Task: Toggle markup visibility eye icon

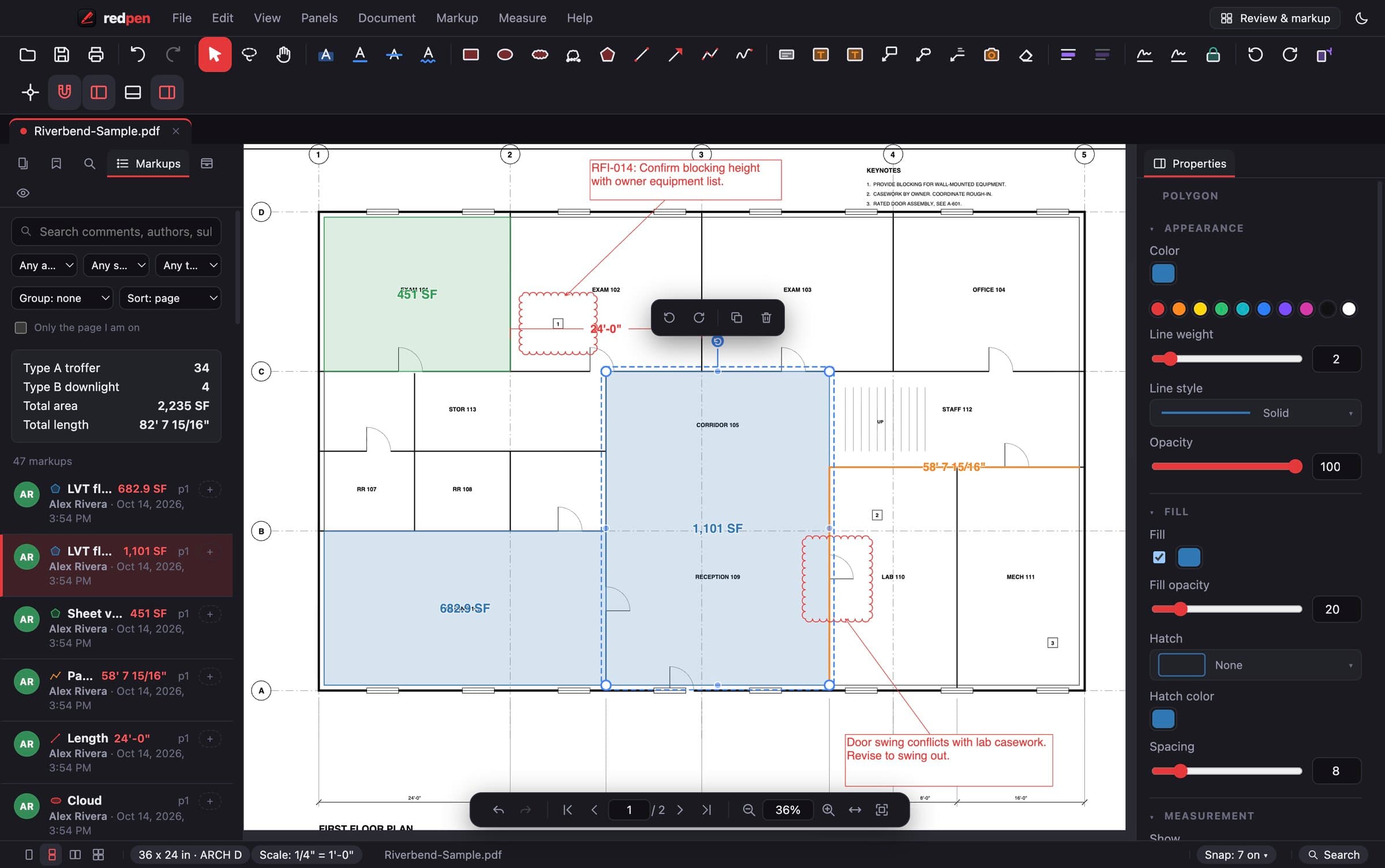Action: (x=23, y=193)
